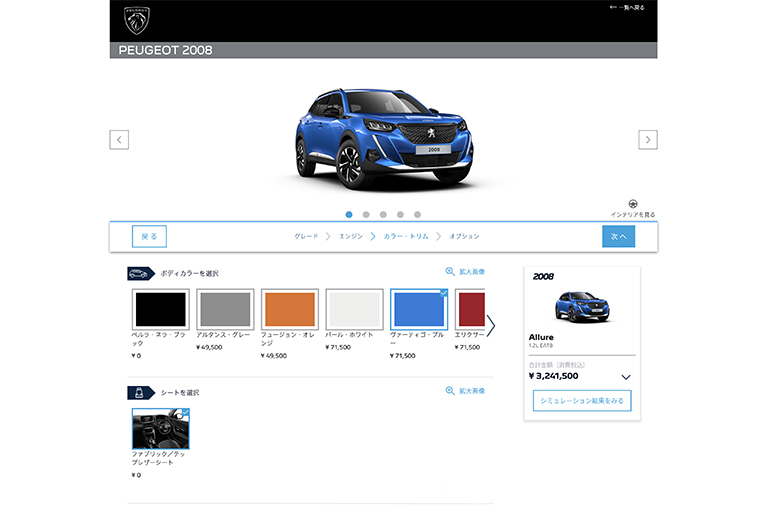Show more body colours with right chevron
Image resolution: width=768 pixels, height=513 pixels.
(491, 325)
